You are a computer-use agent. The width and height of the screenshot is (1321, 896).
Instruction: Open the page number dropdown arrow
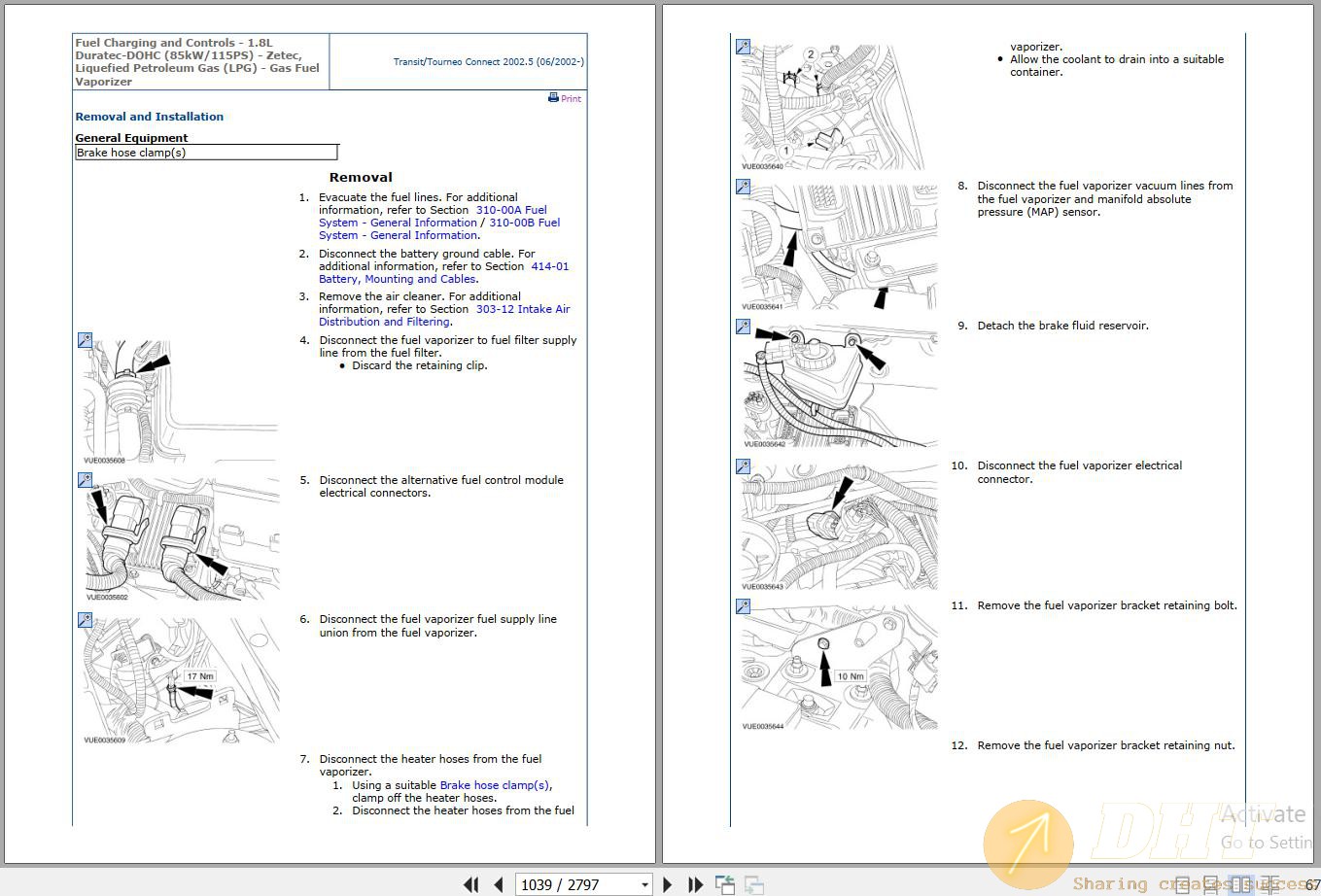644,884
